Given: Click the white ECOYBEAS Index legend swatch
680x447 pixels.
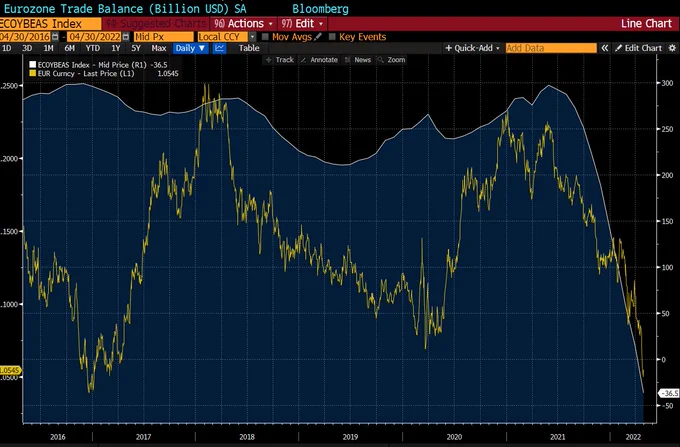Looking at the screenshot, I should tap(33, 65).
